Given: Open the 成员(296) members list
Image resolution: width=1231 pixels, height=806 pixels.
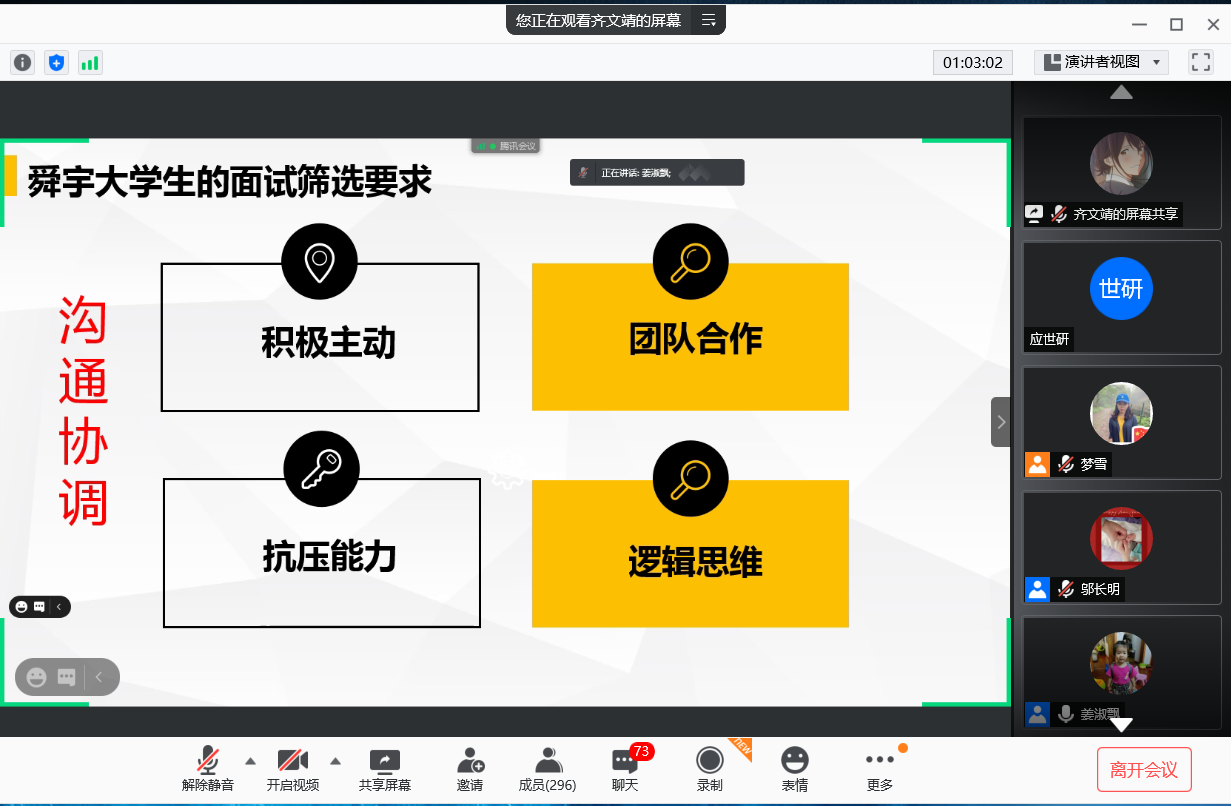Looking at the screenshot, I should (x=547, y=769).
